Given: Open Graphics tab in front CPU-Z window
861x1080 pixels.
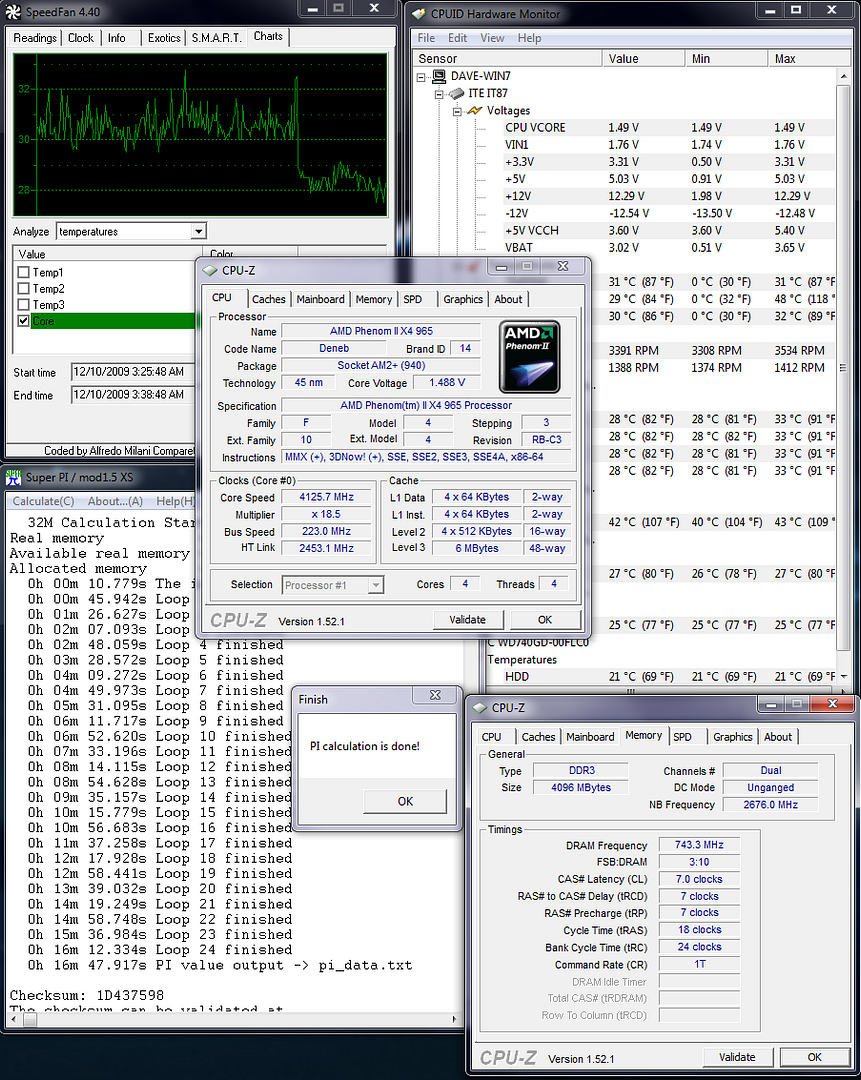Looking at the screenshot, I should [x=463, y=299].
